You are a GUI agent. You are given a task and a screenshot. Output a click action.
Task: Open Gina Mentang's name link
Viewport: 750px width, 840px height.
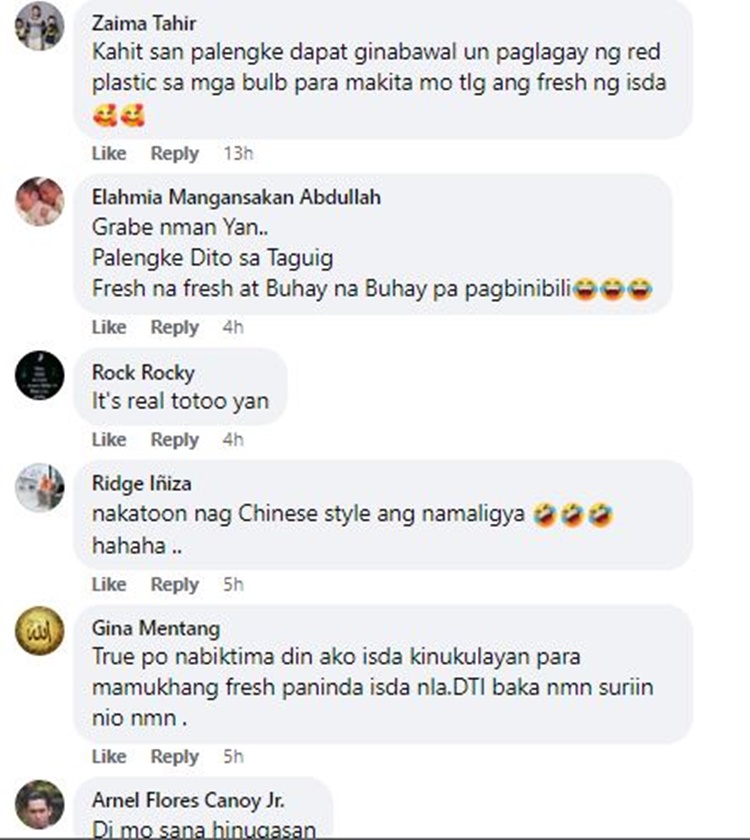[156, 628]
